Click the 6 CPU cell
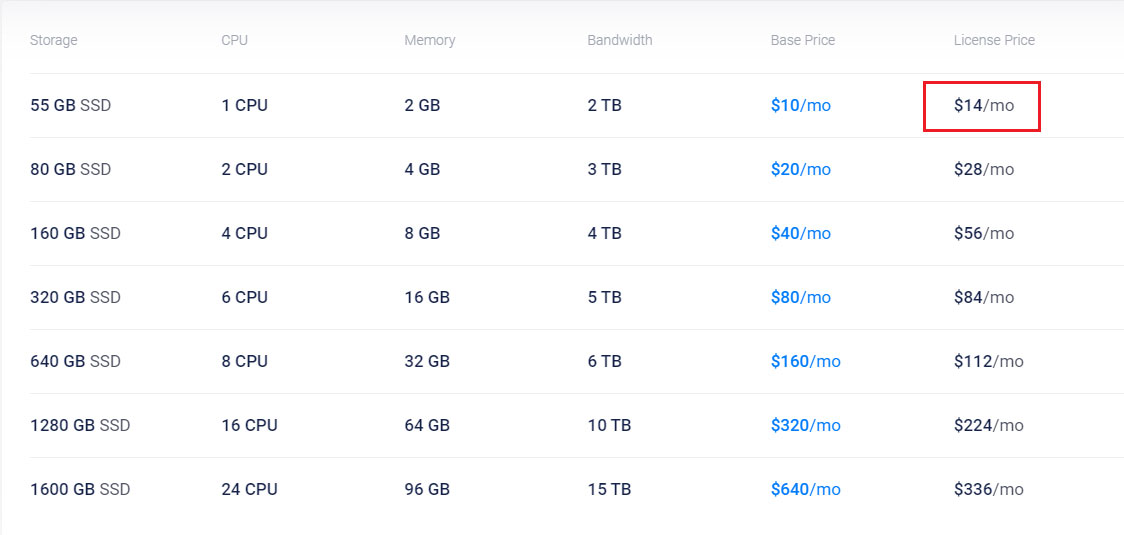This screenshot has height=535, width=1124. [244, 297]
